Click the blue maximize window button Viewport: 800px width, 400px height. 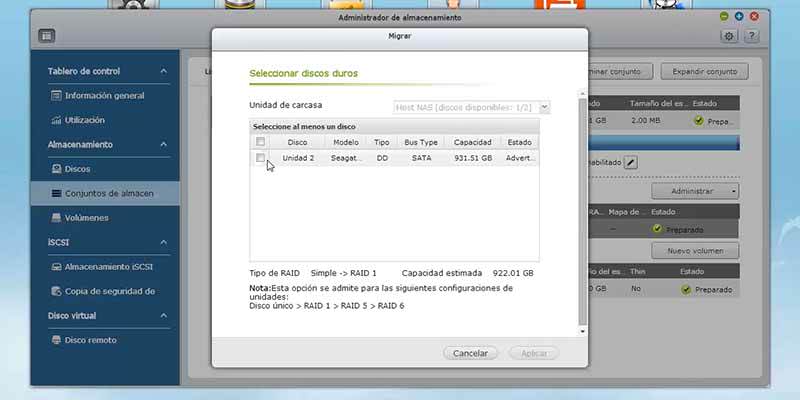(x=739, y=16)
